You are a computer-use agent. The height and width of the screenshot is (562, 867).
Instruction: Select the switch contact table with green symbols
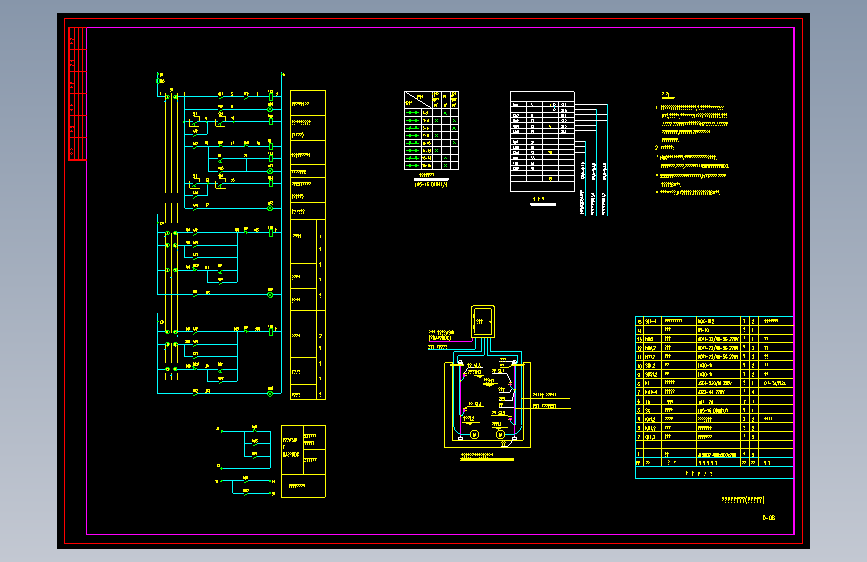tap(431, 131)
